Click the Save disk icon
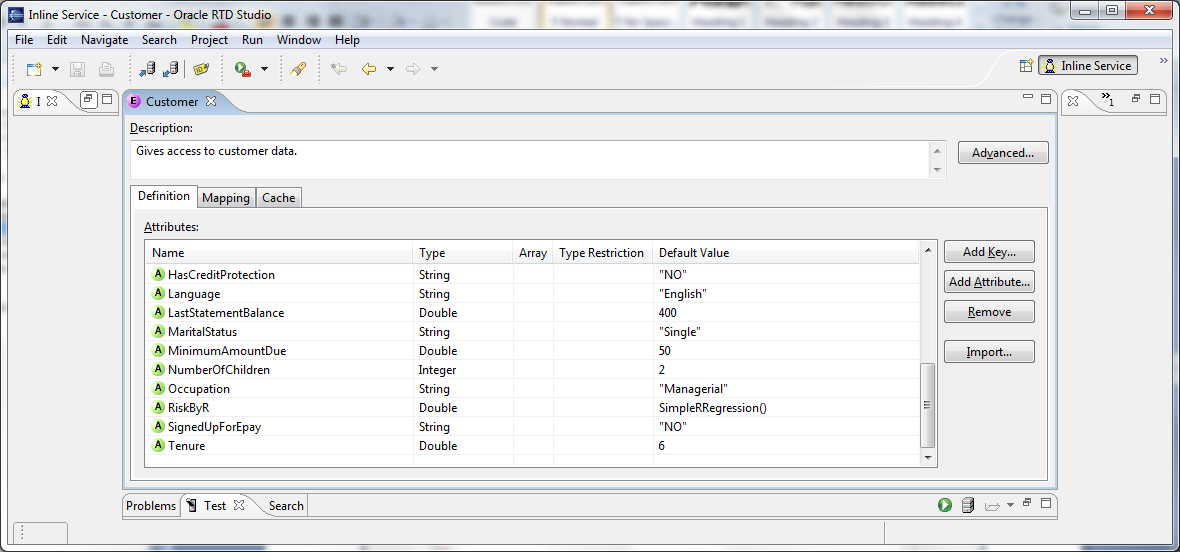 78,69
